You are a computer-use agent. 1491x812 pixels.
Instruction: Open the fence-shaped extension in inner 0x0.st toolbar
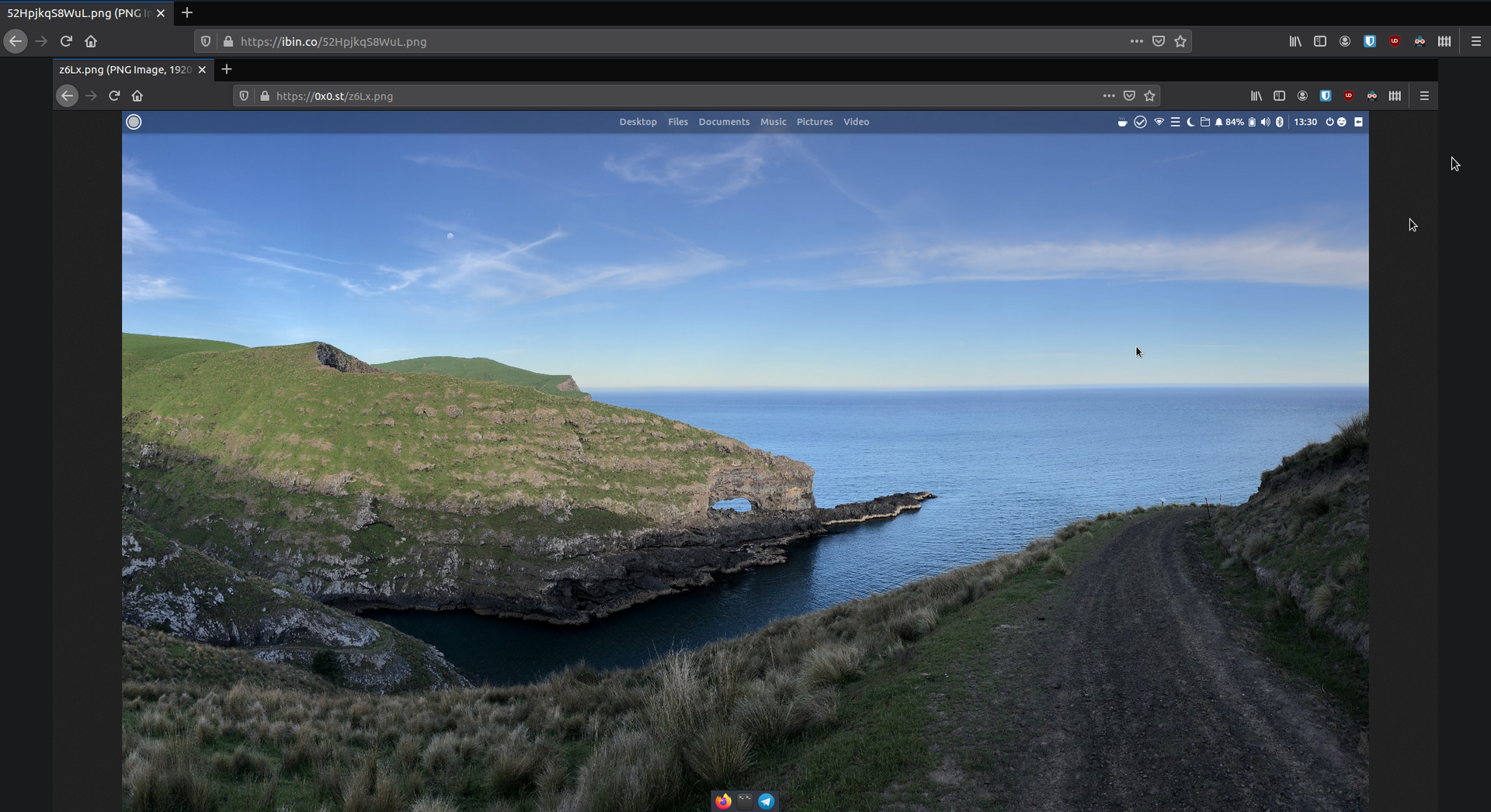(x=1395, y=95)
